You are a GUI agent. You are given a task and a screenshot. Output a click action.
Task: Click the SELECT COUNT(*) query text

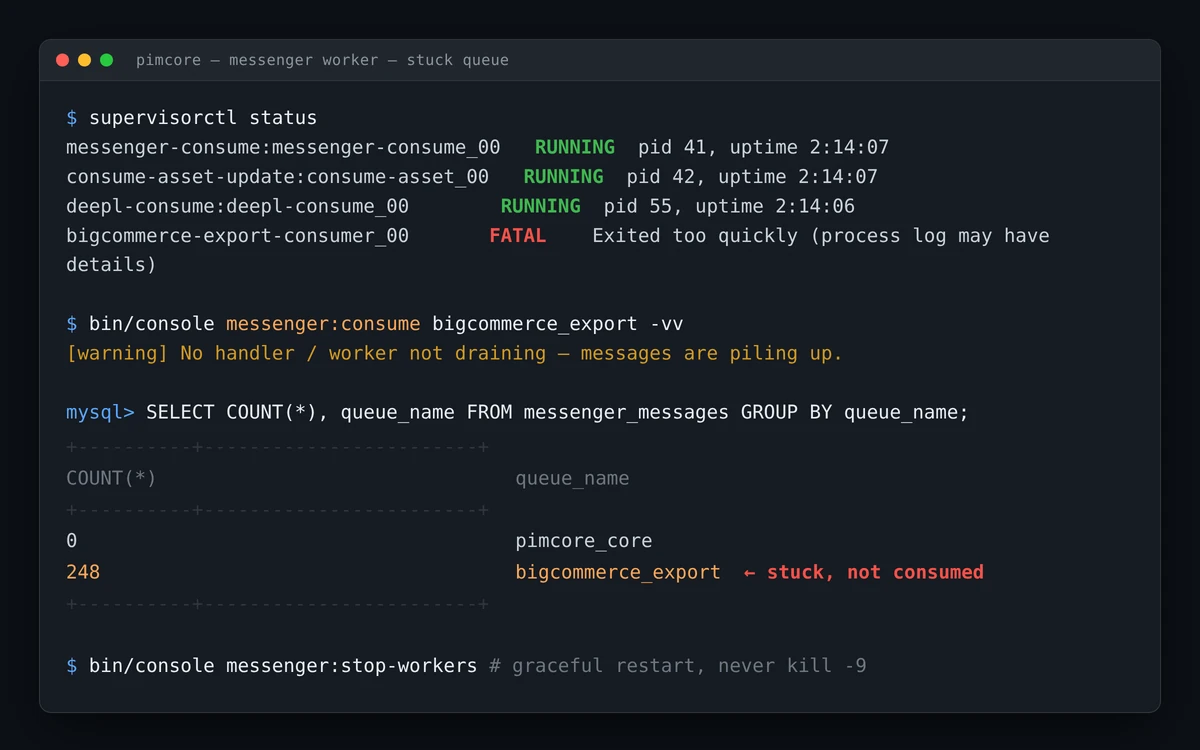coord(558,412)
